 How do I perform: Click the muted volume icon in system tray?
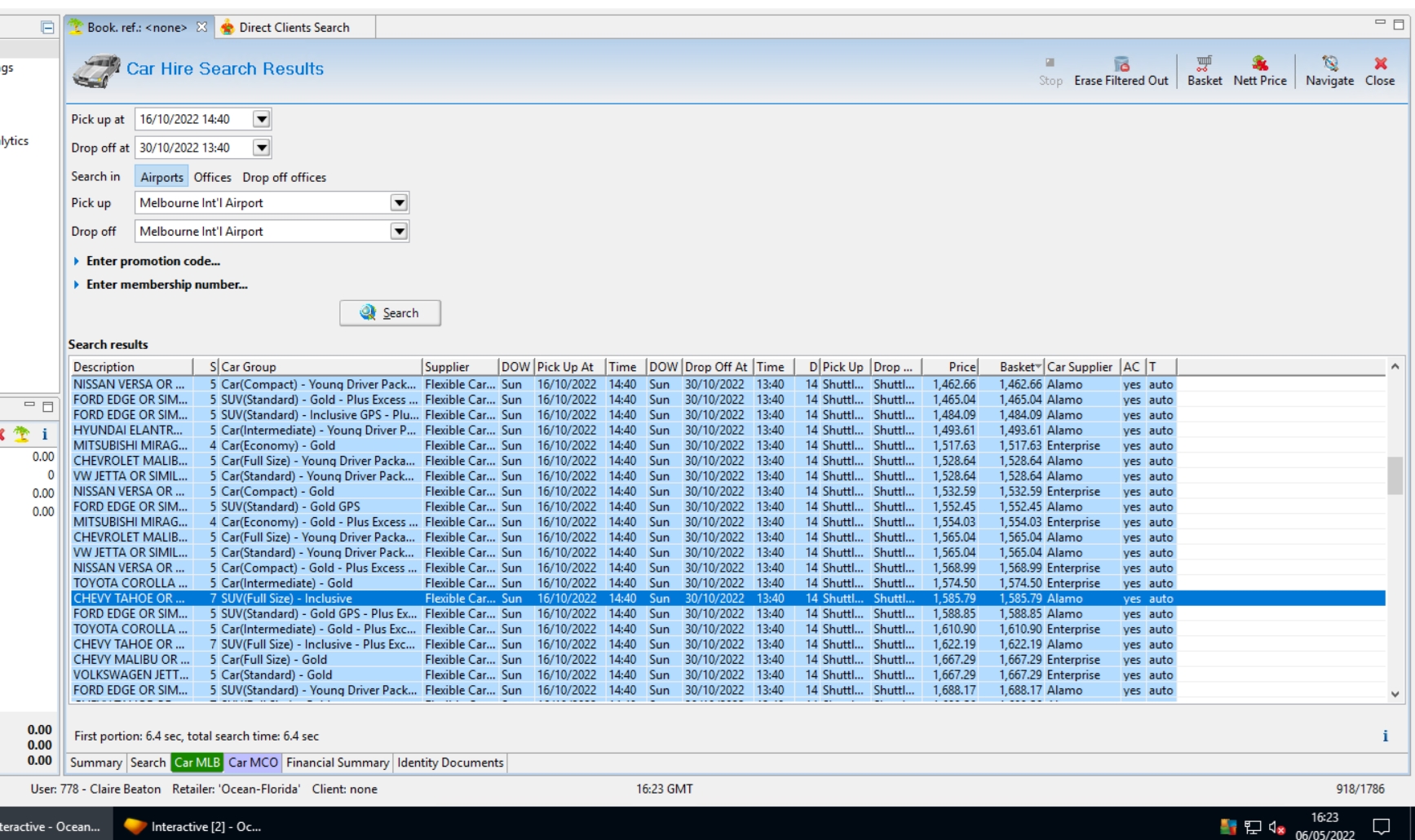pos(1277,828)
